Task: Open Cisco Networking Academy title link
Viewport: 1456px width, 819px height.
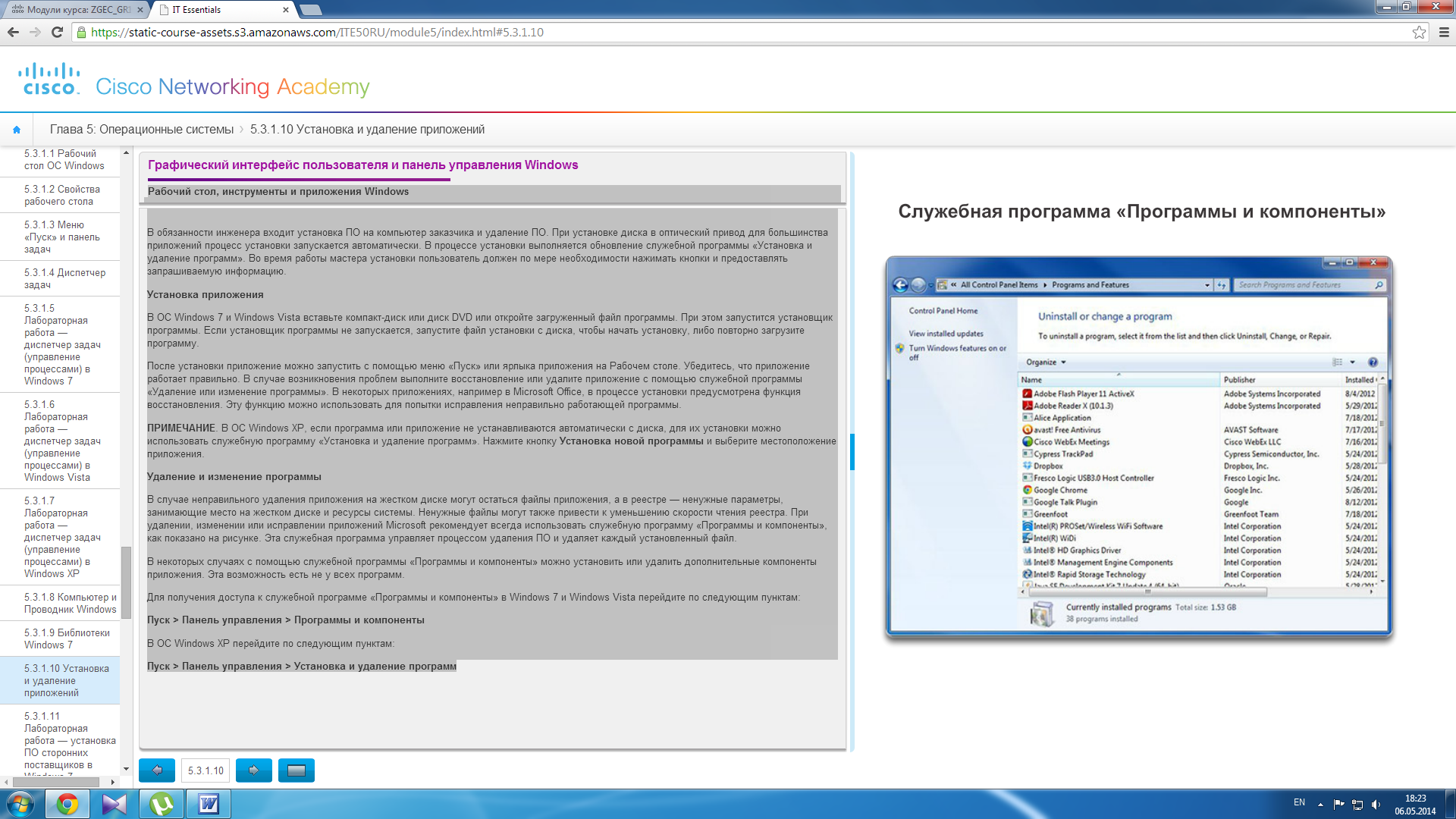Action: click(x=233, y=86)
